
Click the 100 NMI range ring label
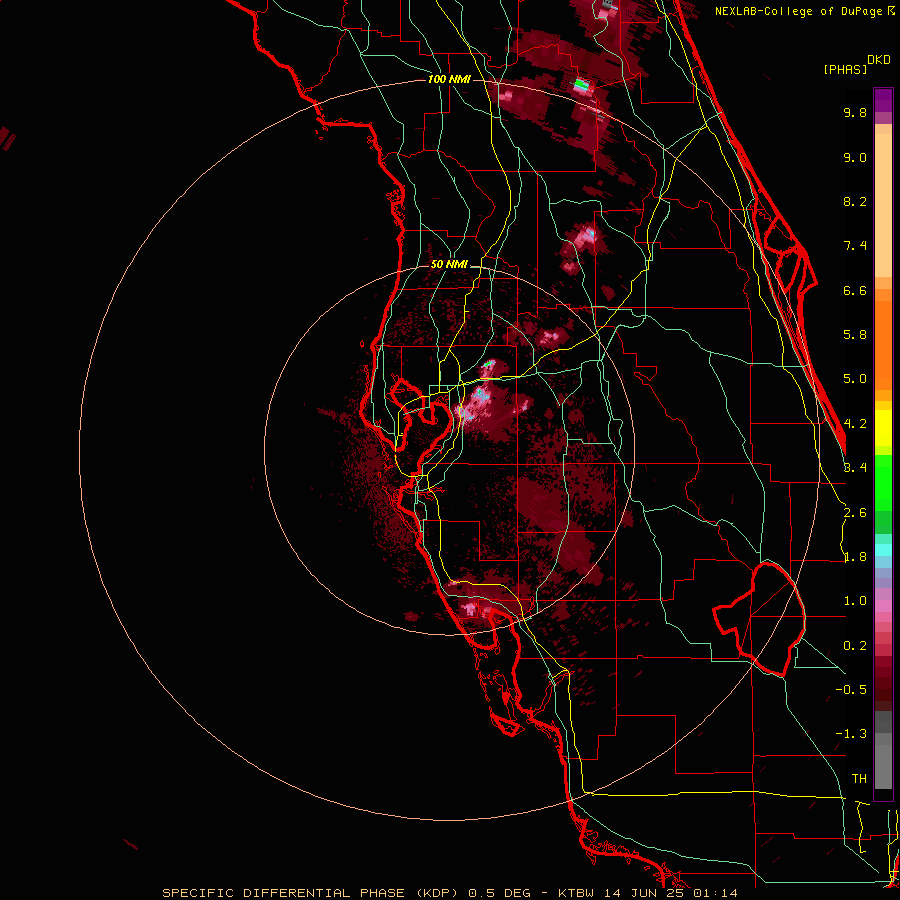pos(449,79)
